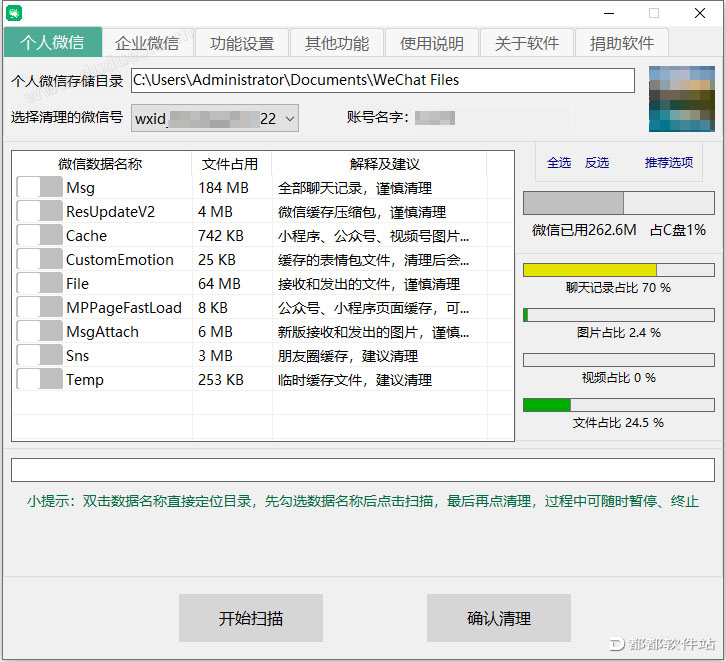The height and width of the screenshot is (662, 726).
Task: Click the 253 KB size cell
Action: [x=221, y=380]
